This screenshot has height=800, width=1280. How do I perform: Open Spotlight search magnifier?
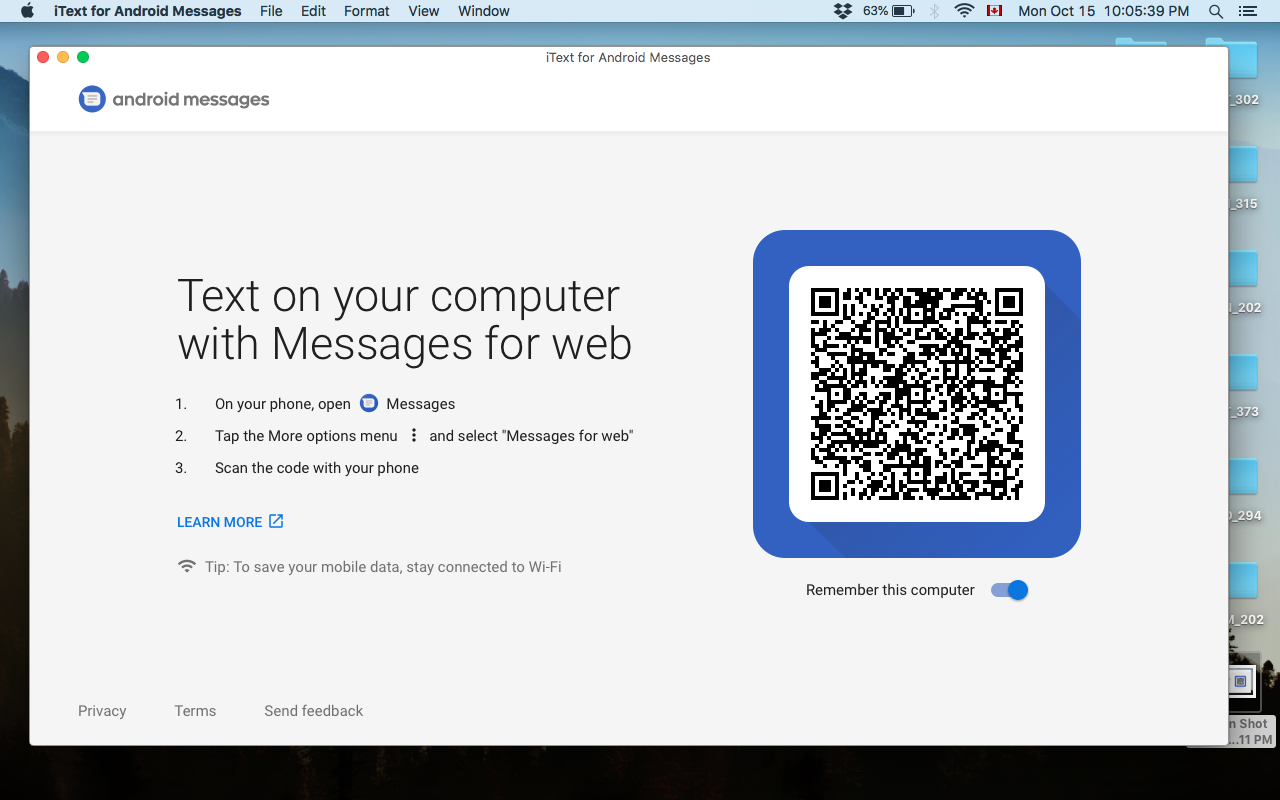pos(1216,11)
